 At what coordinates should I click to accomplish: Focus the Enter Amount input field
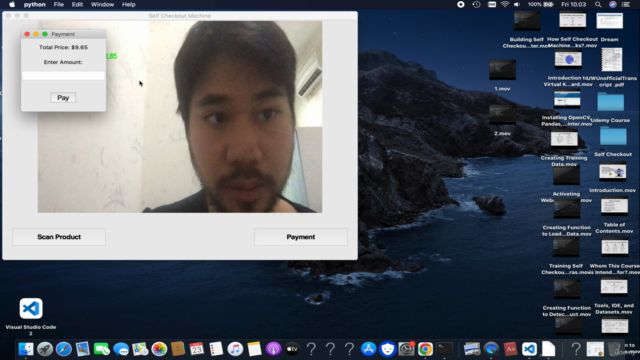[63, 76]
